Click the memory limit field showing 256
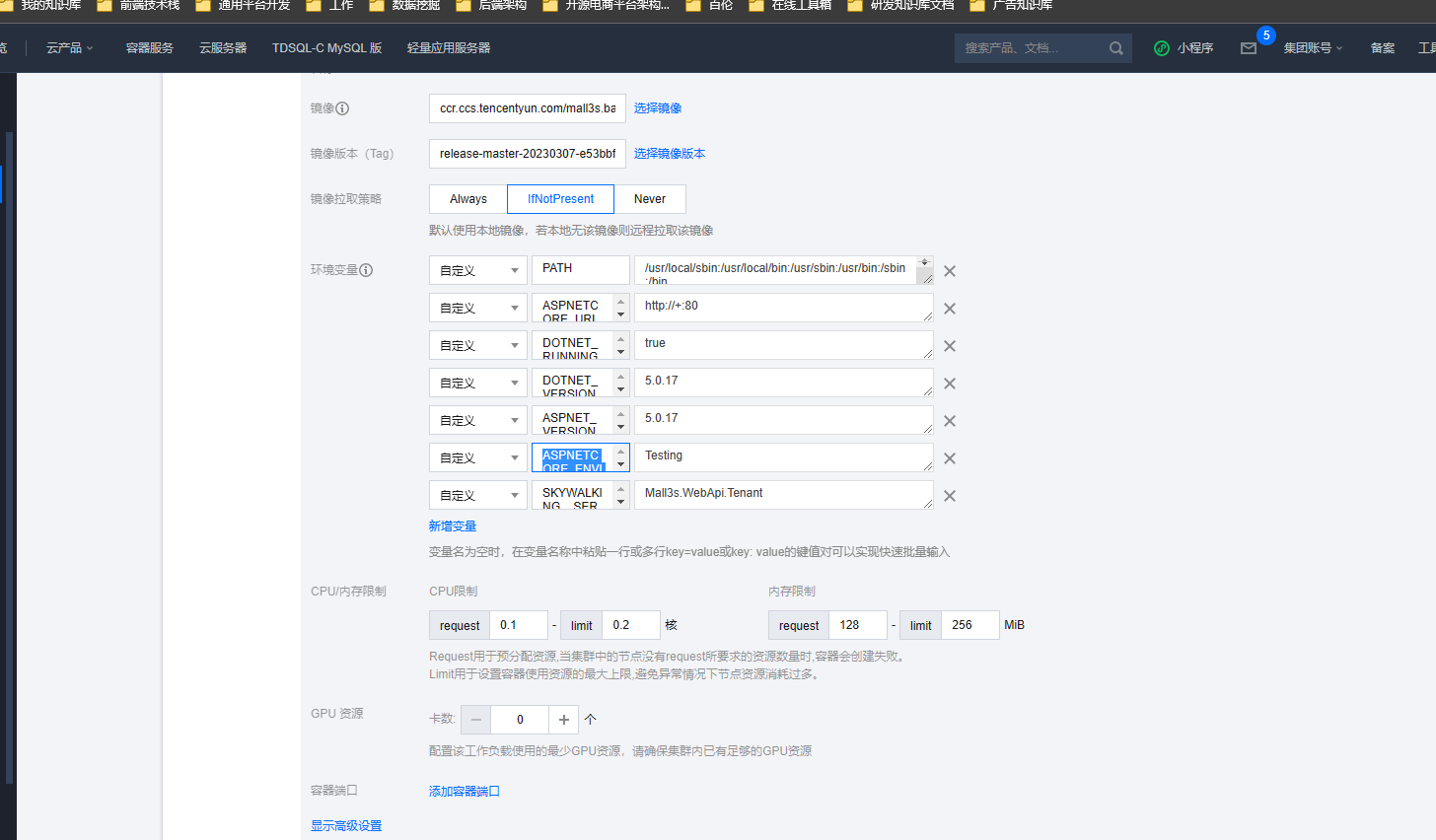 click(x=970, y=625)
